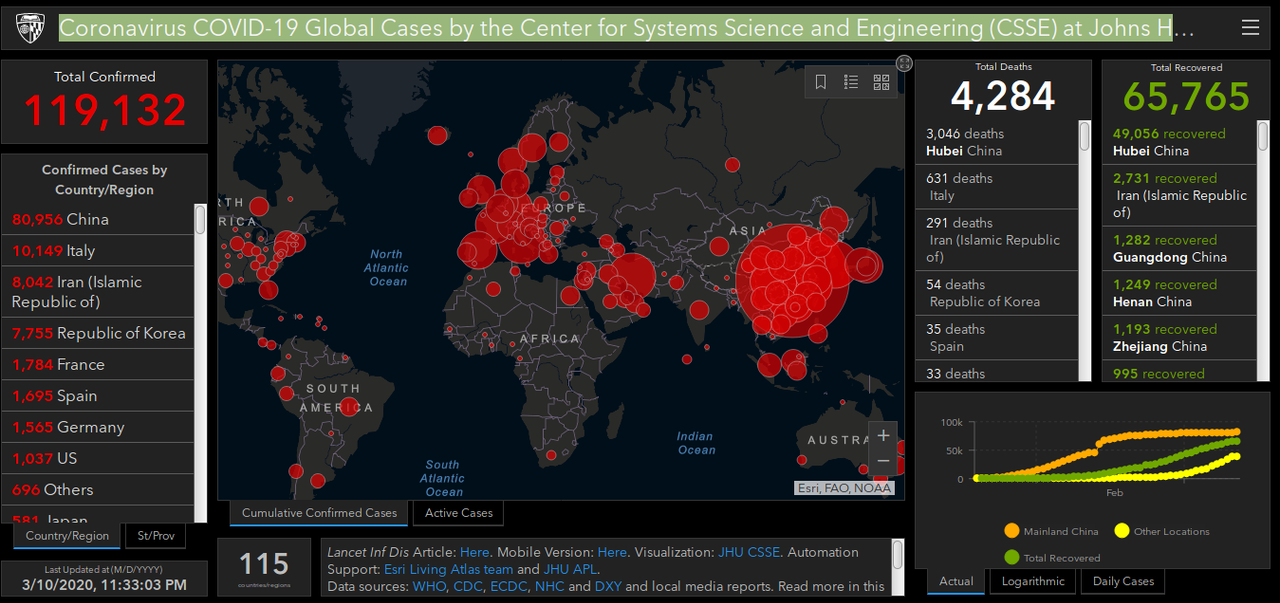
Task: Select Others in the confirmed cases list
Action: (x=98, y=489)
